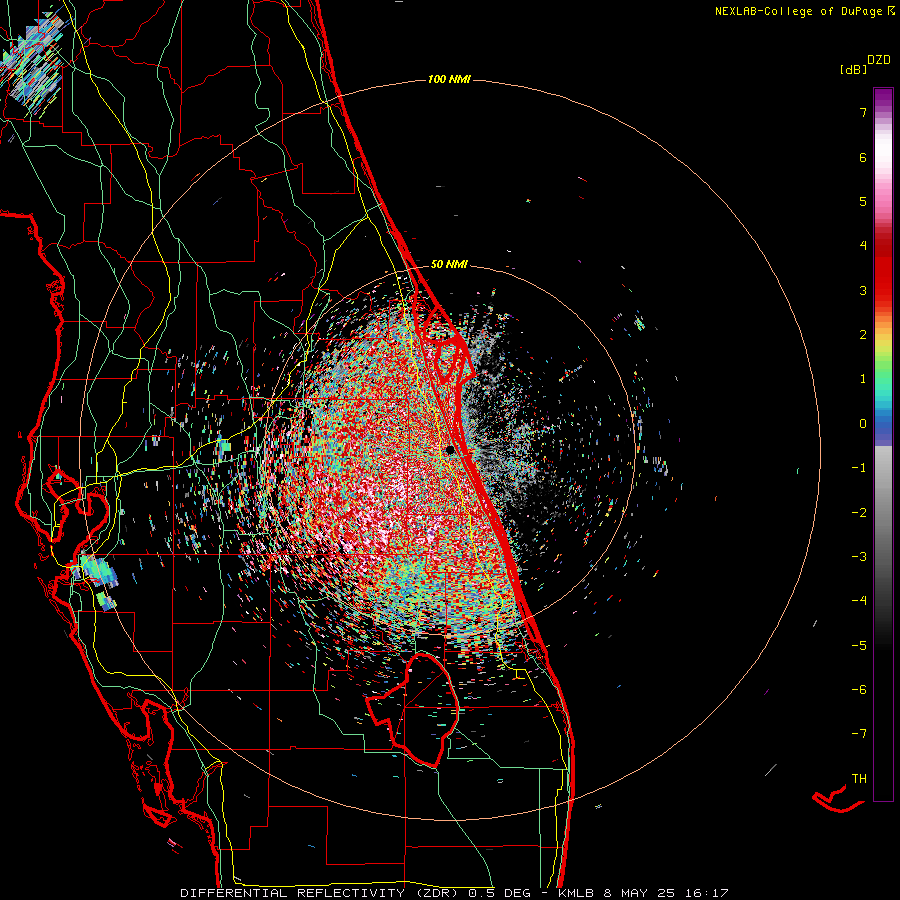The image size is (900, 900).
Task: Click the 4 value on the color scale
Action: tap(863, 246)
